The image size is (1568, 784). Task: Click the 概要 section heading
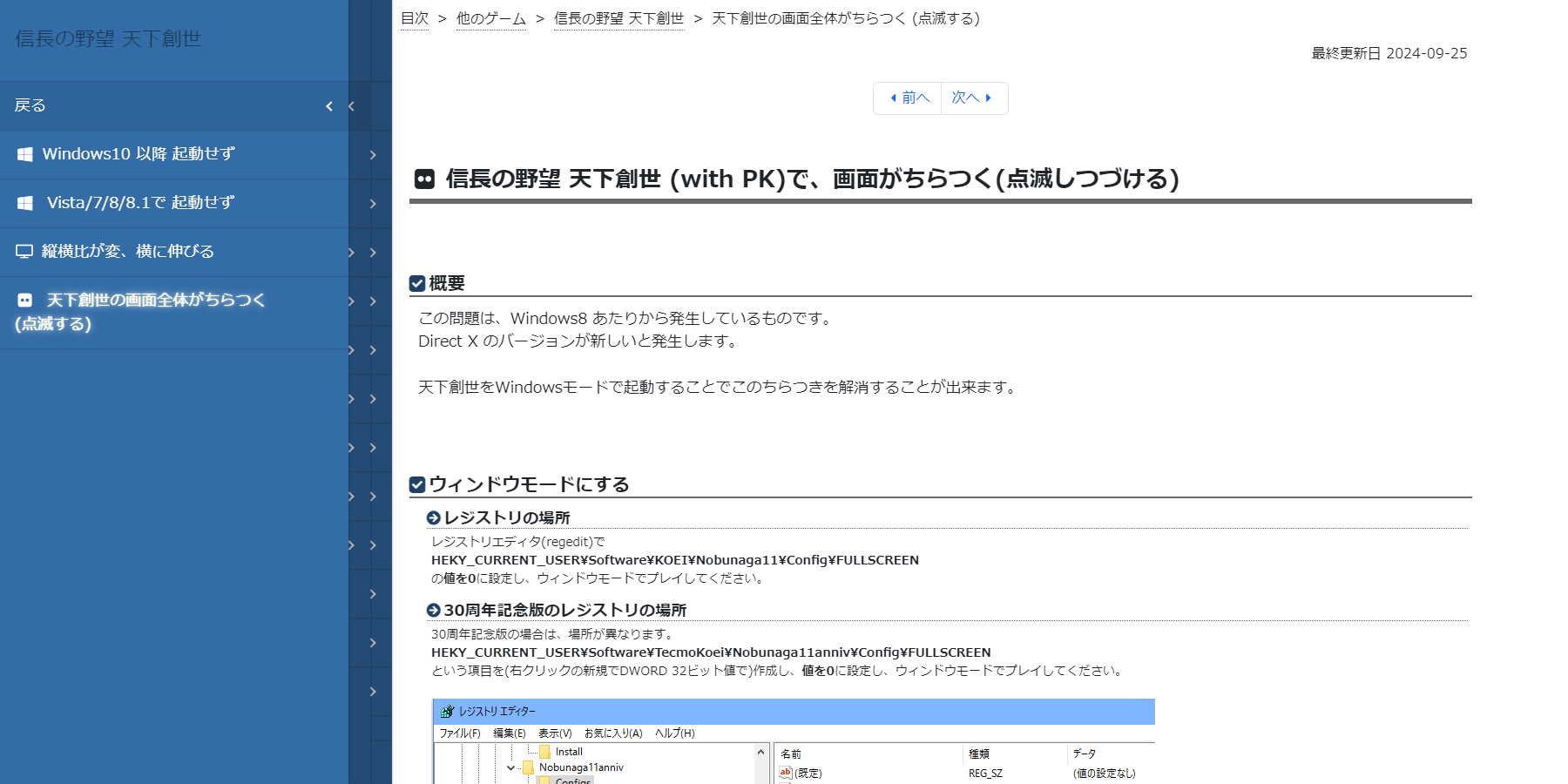tap(447, 283)
